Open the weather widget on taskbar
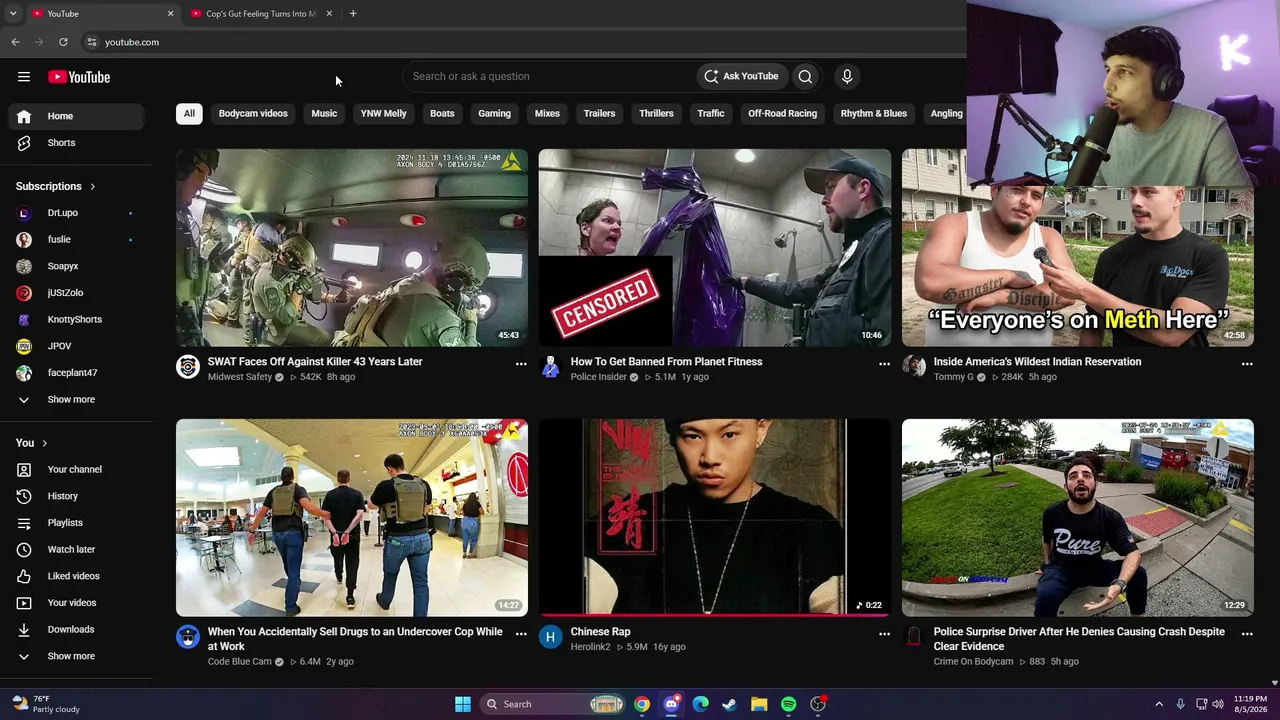Image resolution: width=1280 pixels, height=720 pixels. click(x=45, y=704)
